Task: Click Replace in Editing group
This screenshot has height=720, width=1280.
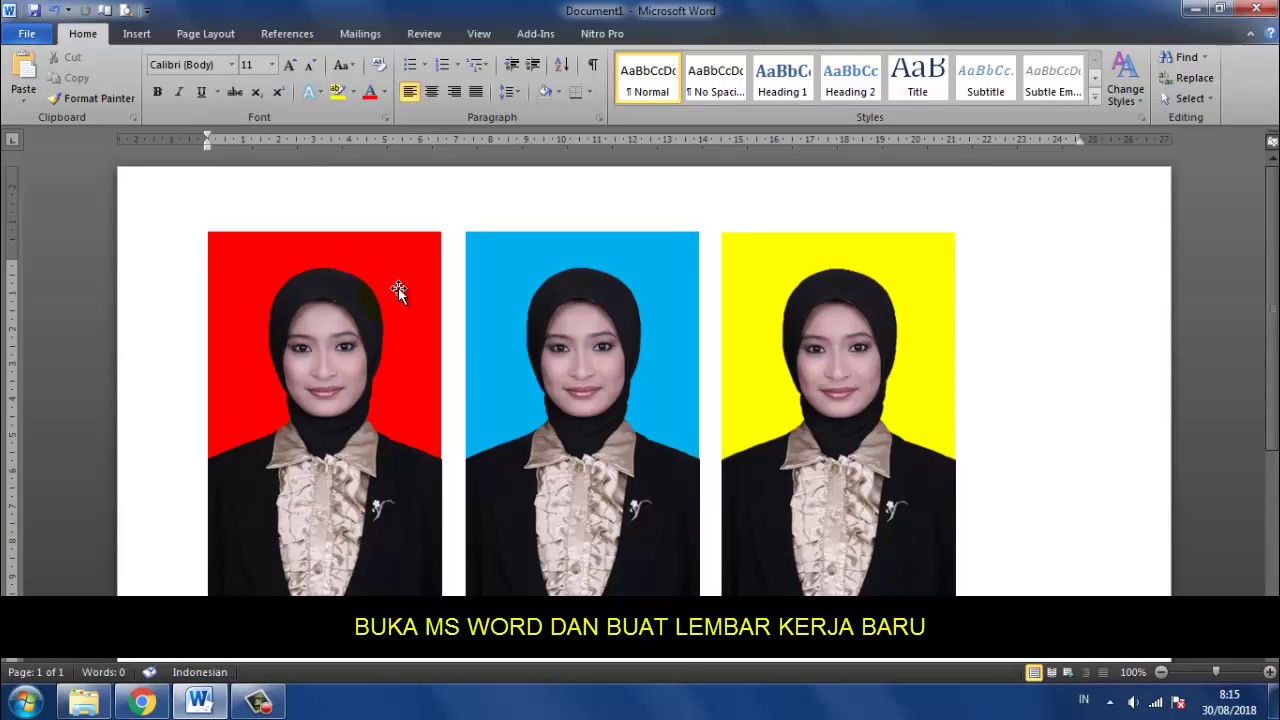Action: (1186, 78)
